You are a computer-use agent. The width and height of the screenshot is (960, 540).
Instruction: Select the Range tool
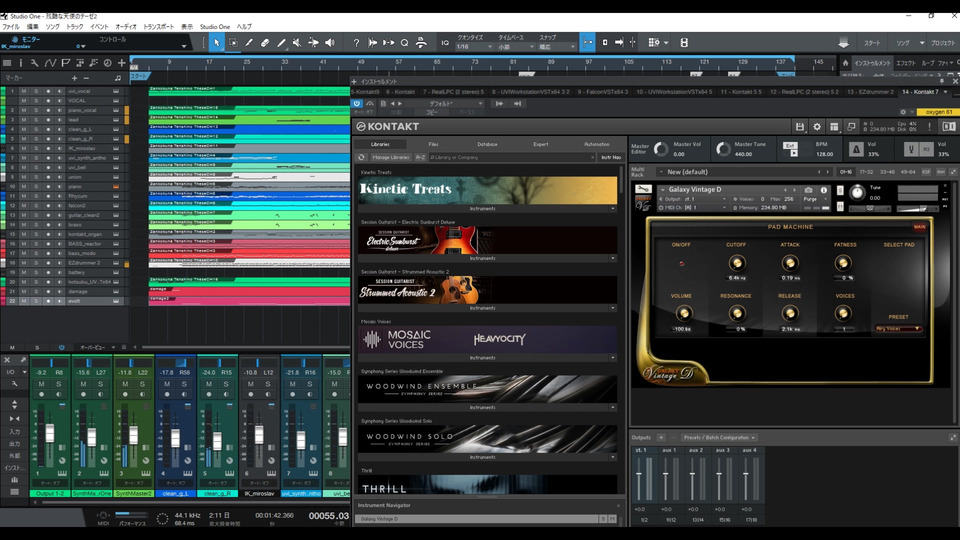233,43
